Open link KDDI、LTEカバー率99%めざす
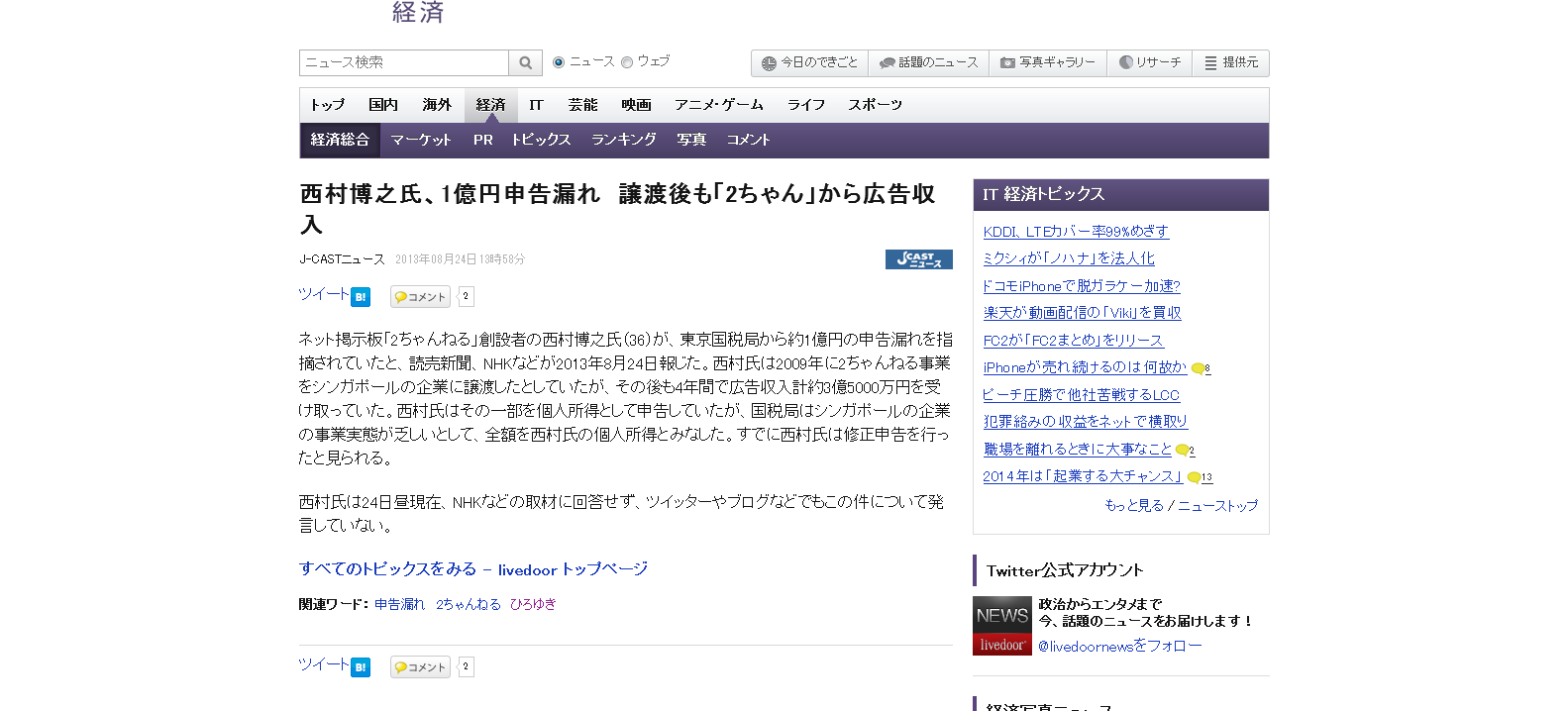The width and height of the screenshot is (1568, 711). (x=1076, y=232)
